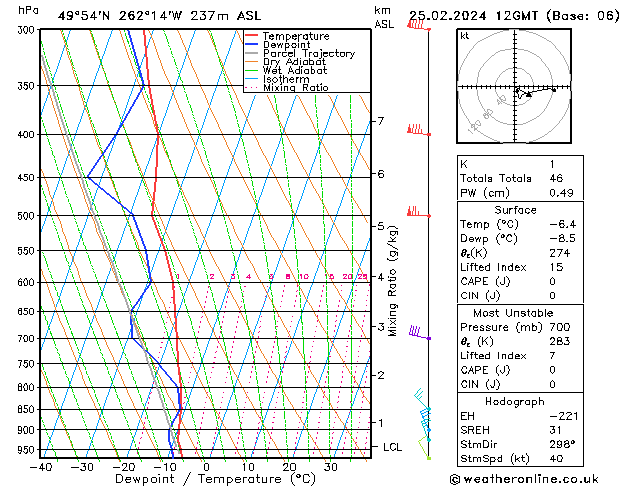Click the surface 'Temp (°C)' value -6.4
Viewport: 629px width, 486px height.
(562, 224)
